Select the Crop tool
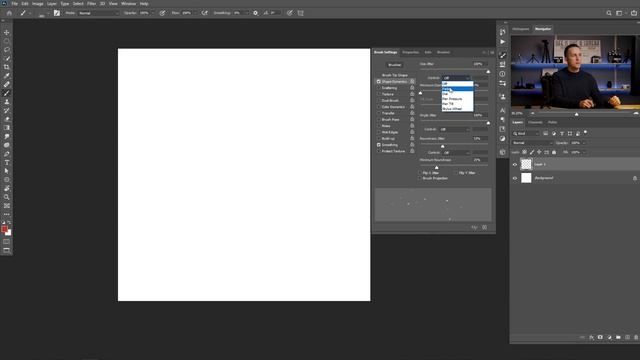Image resolution: width=640 pixels, height=360 pixels. (7, 67)
